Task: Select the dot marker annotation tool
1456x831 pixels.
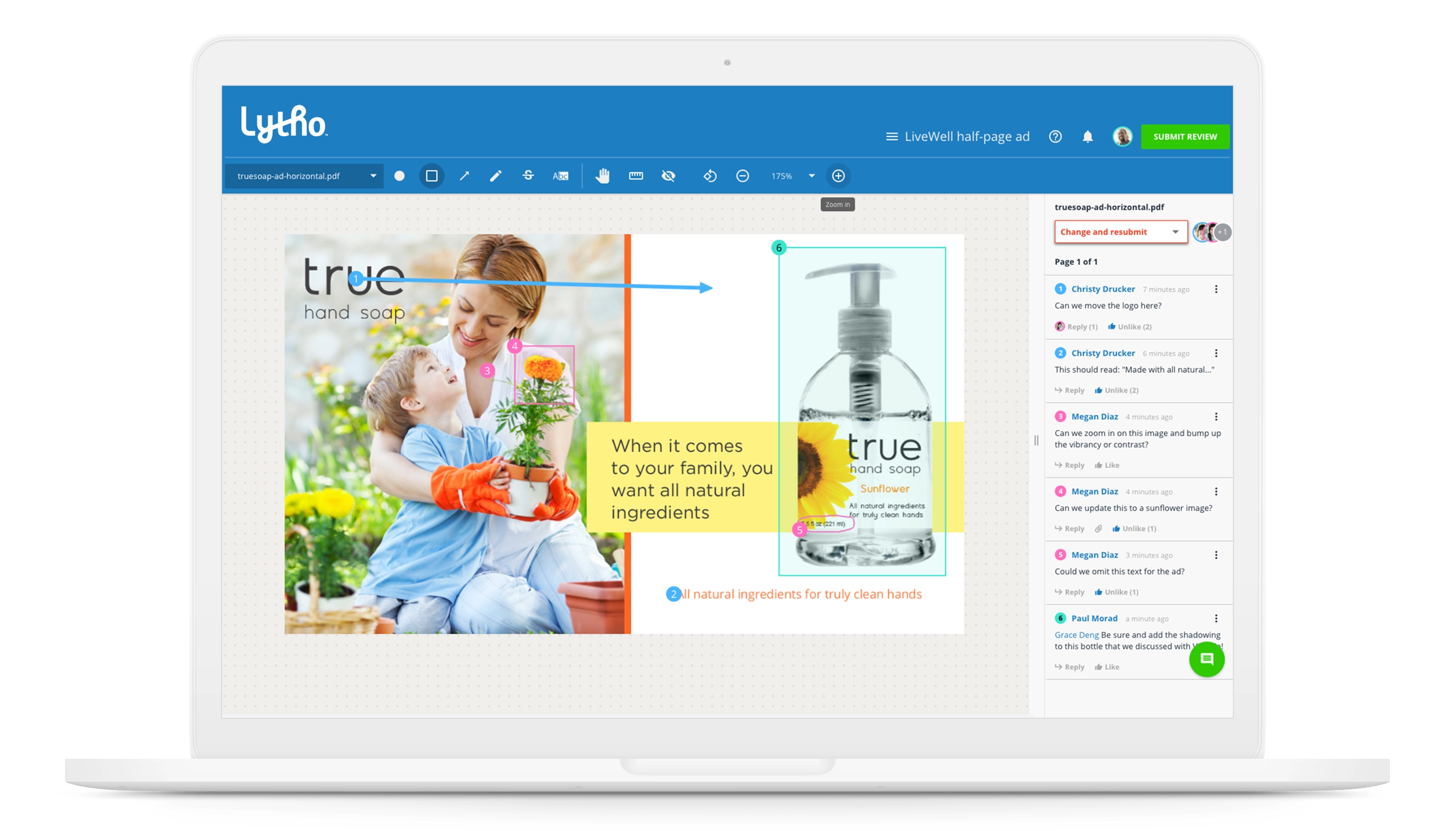Action: [400, 176]
